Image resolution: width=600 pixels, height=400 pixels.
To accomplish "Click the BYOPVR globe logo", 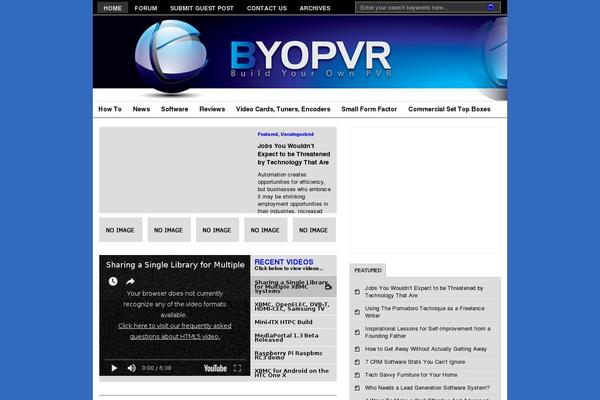I will pyautogui.click(x=171, y=57).
